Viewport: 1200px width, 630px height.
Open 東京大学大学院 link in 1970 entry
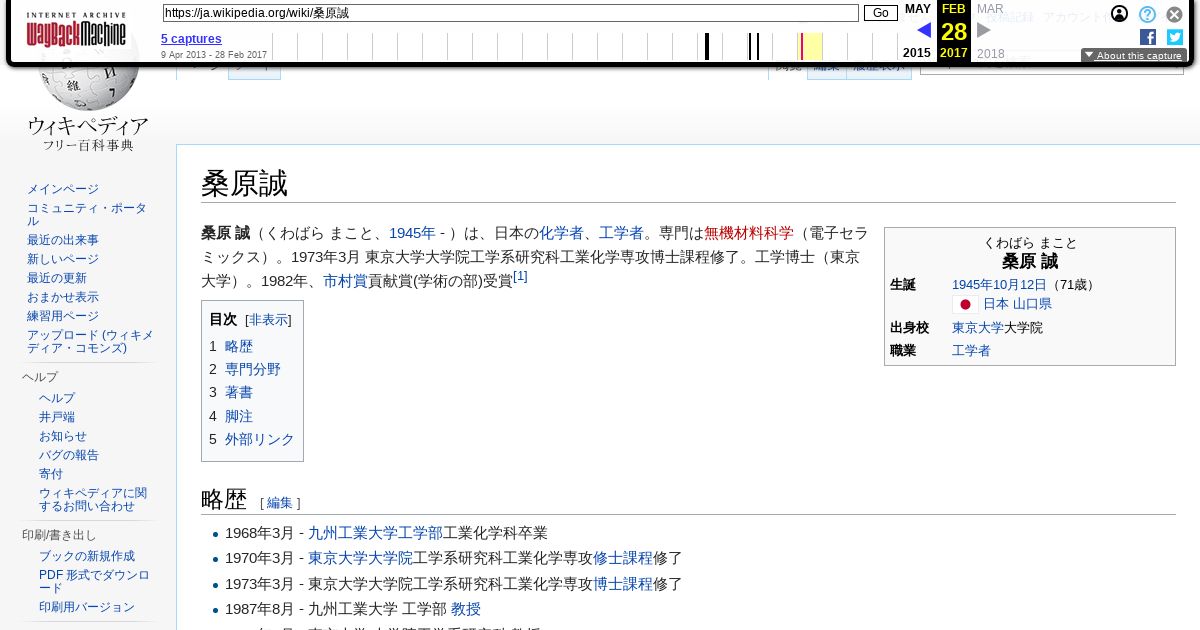pyautogui.click(x=360, y=558)
